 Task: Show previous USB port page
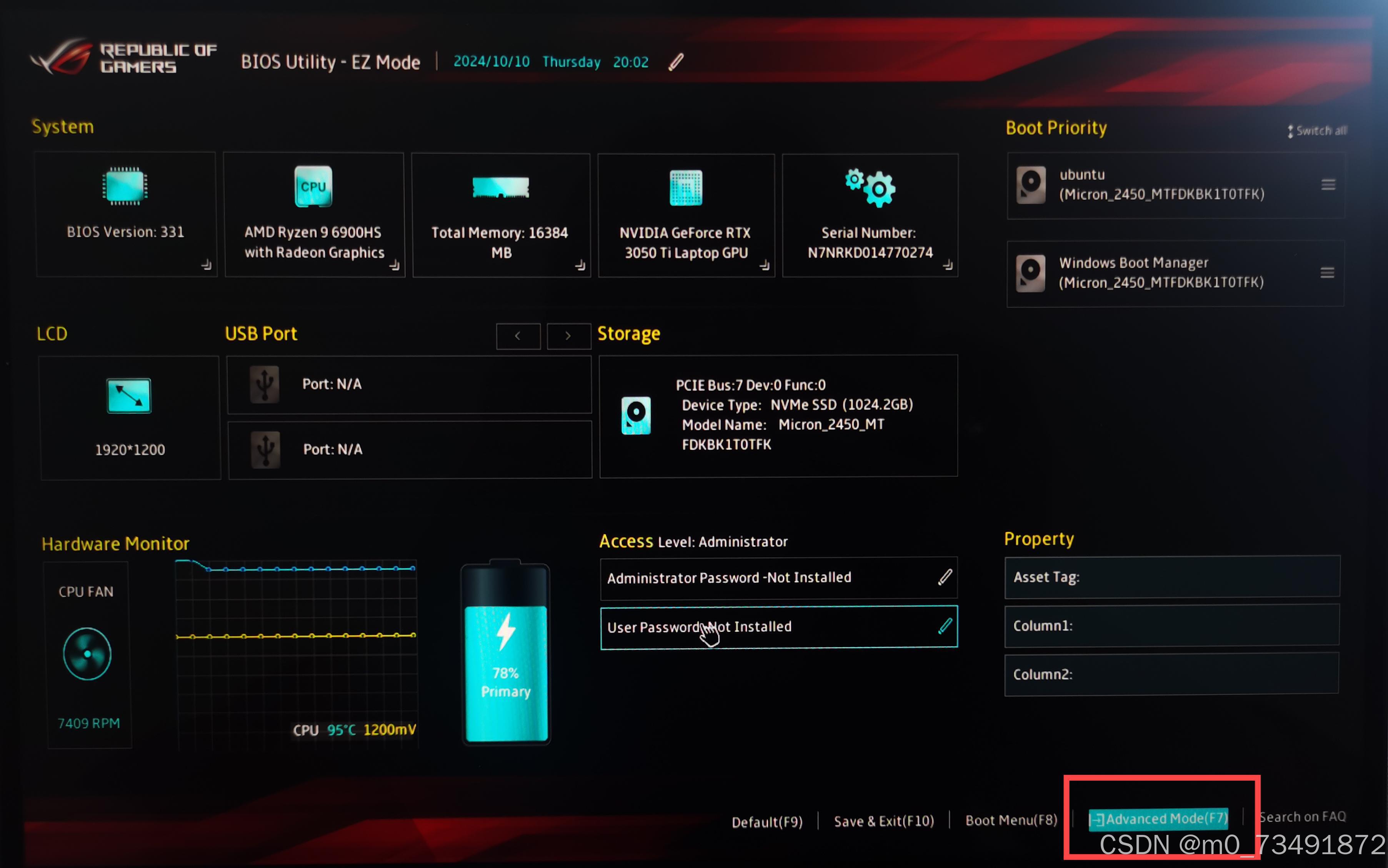(518, 336)
